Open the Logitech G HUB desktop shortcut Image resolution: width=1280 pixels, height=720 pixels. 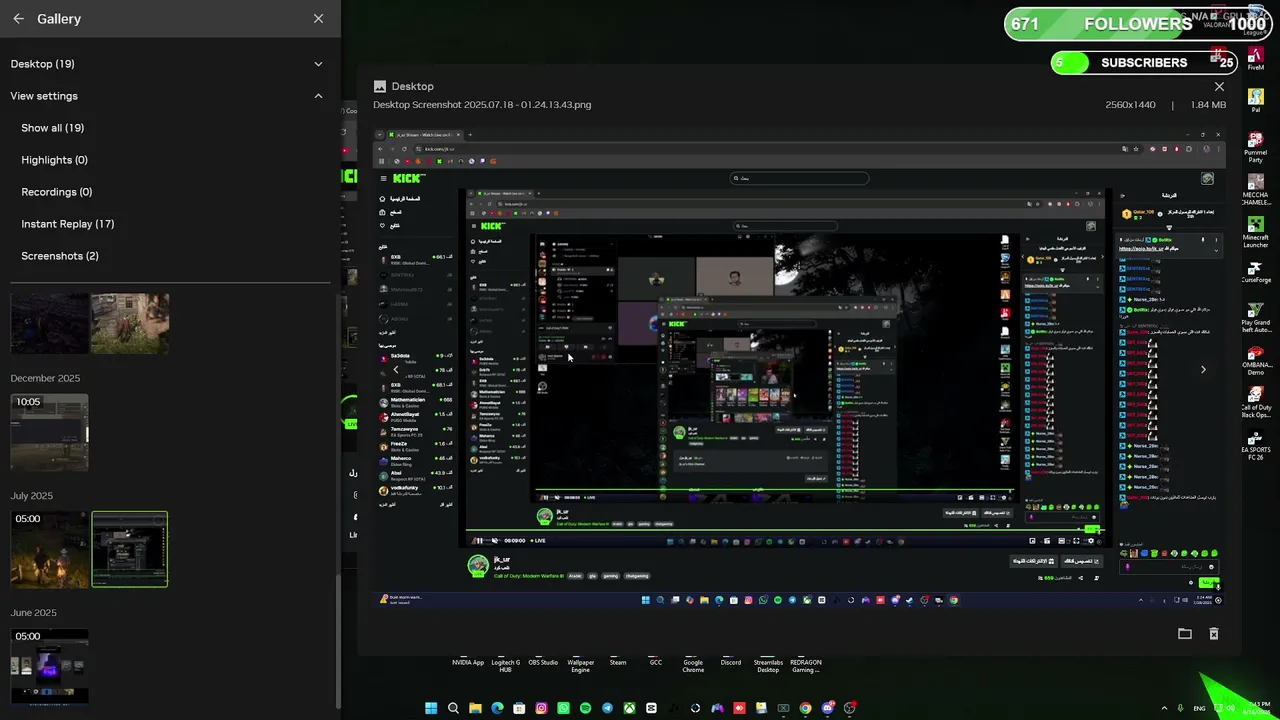point(505,666)
